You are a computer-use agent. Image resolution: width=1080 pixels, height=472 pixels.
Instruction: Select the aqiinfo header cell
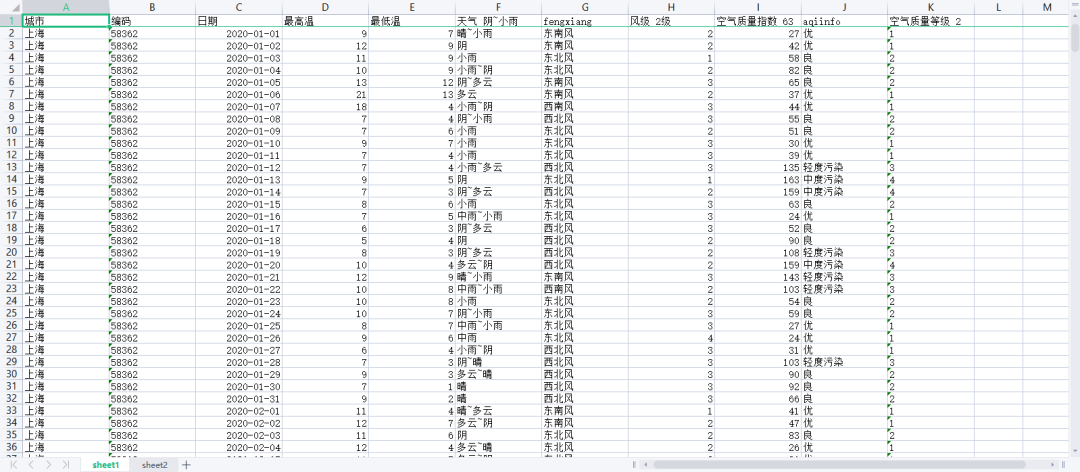843,20
